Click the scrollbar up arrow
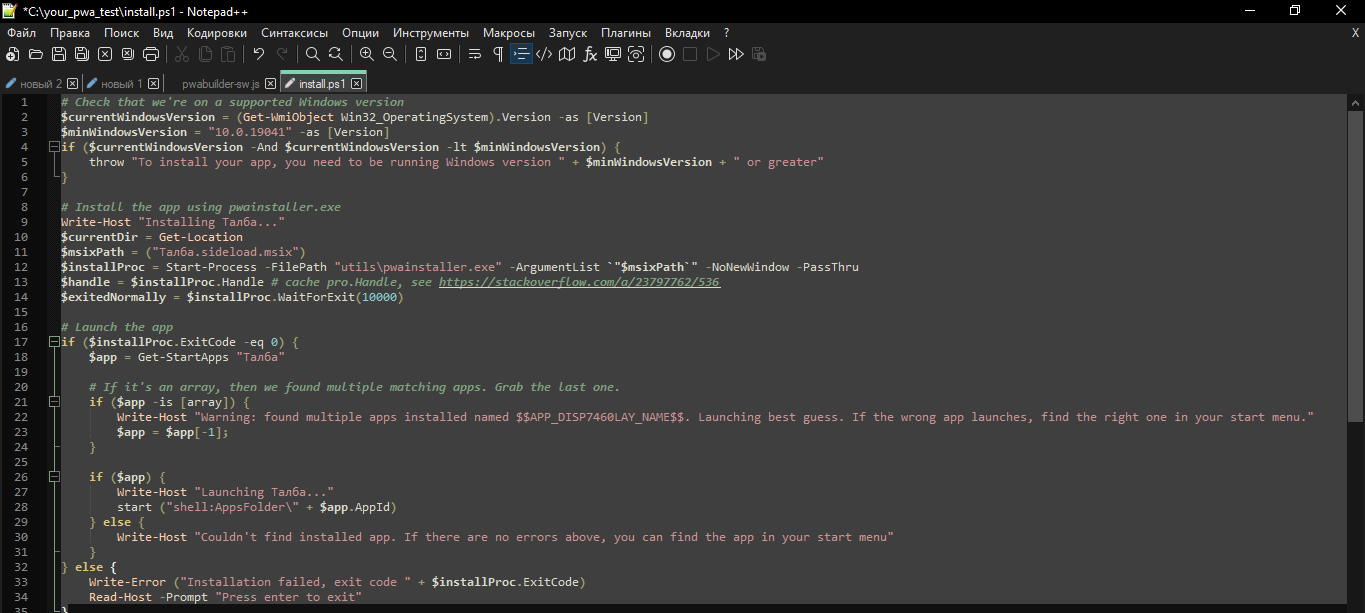Screen dimensions: 1365x613 [x=1356, y=102]
